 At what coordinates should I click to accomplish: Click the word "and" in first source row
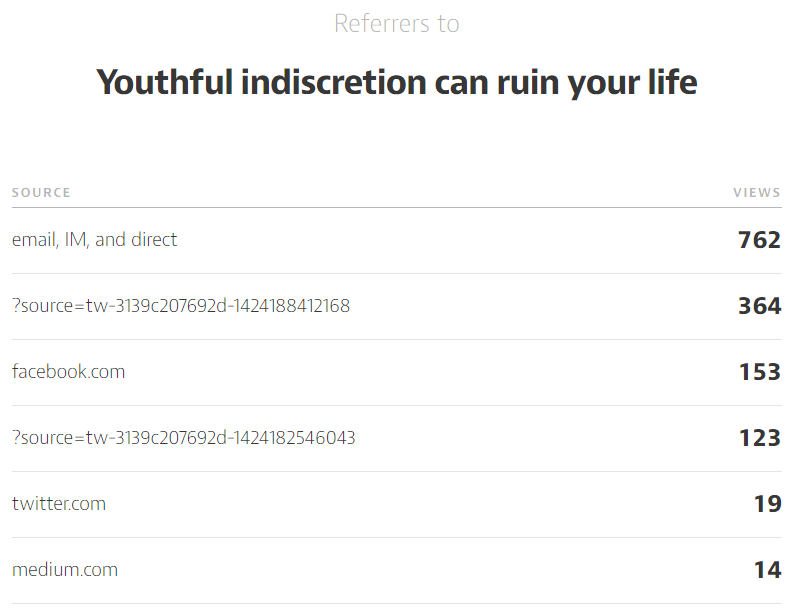(110, 240)
